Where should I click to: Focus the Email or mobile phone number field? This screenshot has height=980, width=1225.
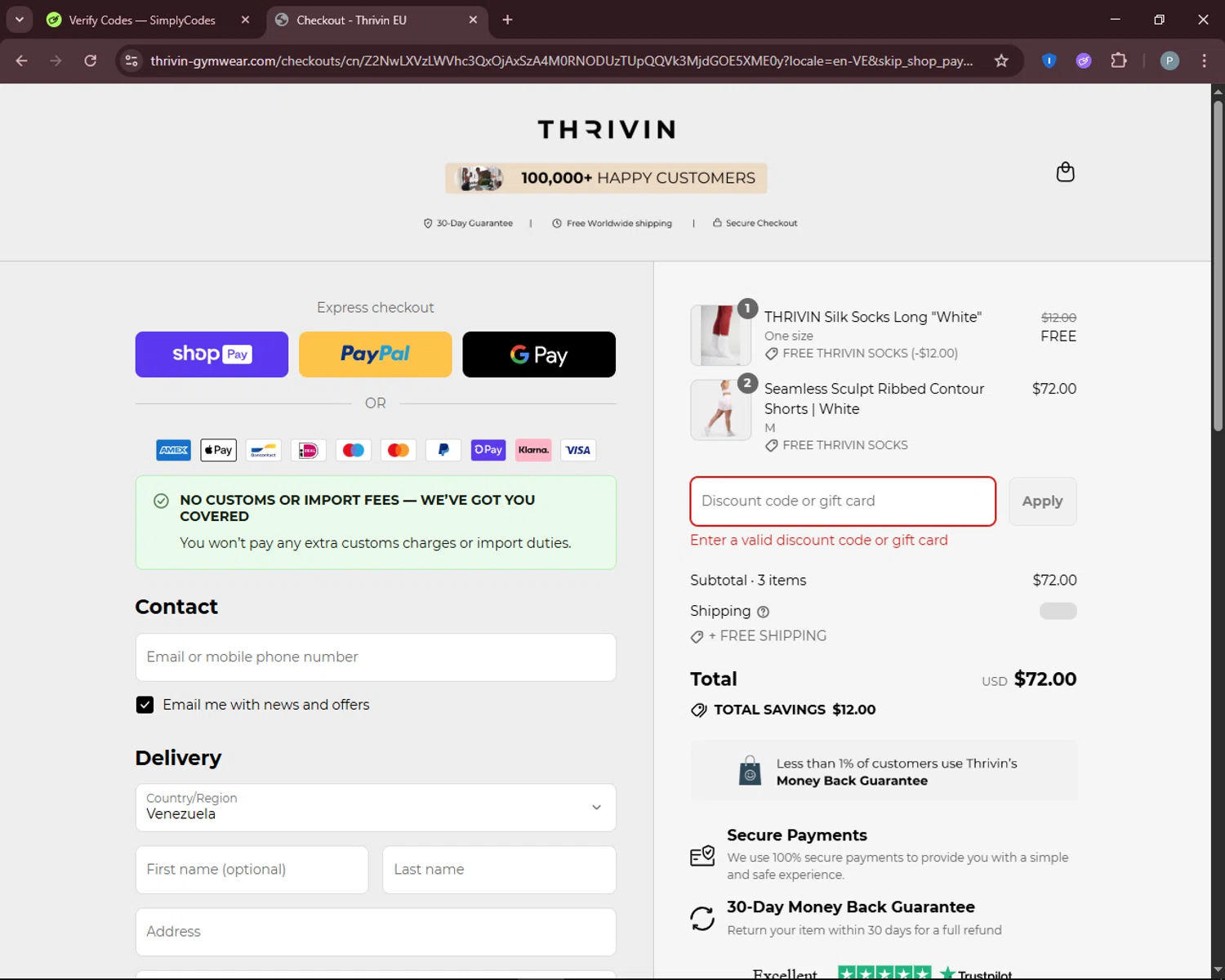point(376,657)
